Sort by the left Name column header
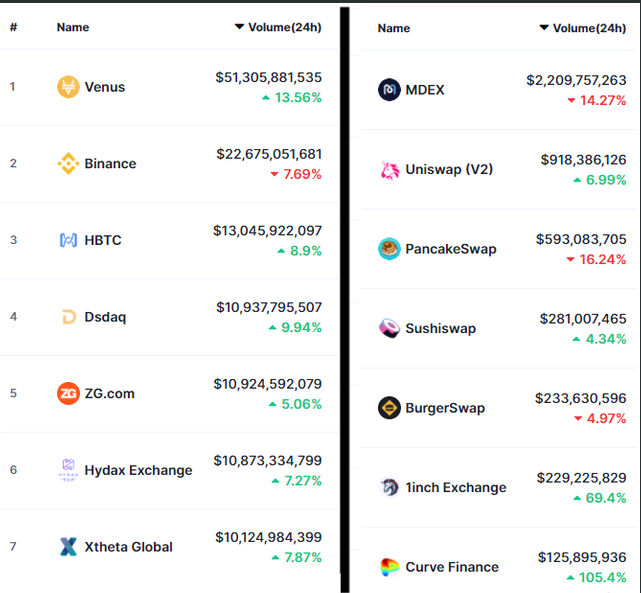 click(x=73, y=27)
